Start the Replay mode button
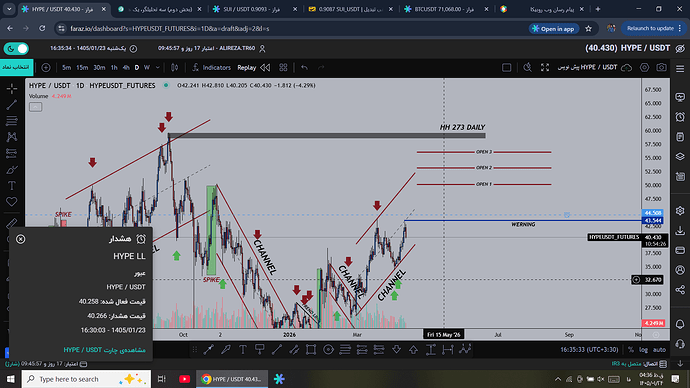Screen dimensions: 690x388 coord(246,67)
